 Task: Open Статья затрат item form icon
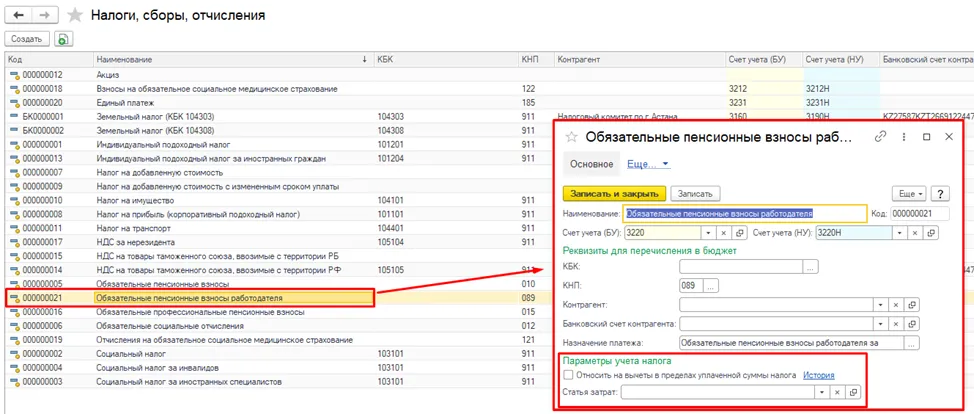point(853,392)
